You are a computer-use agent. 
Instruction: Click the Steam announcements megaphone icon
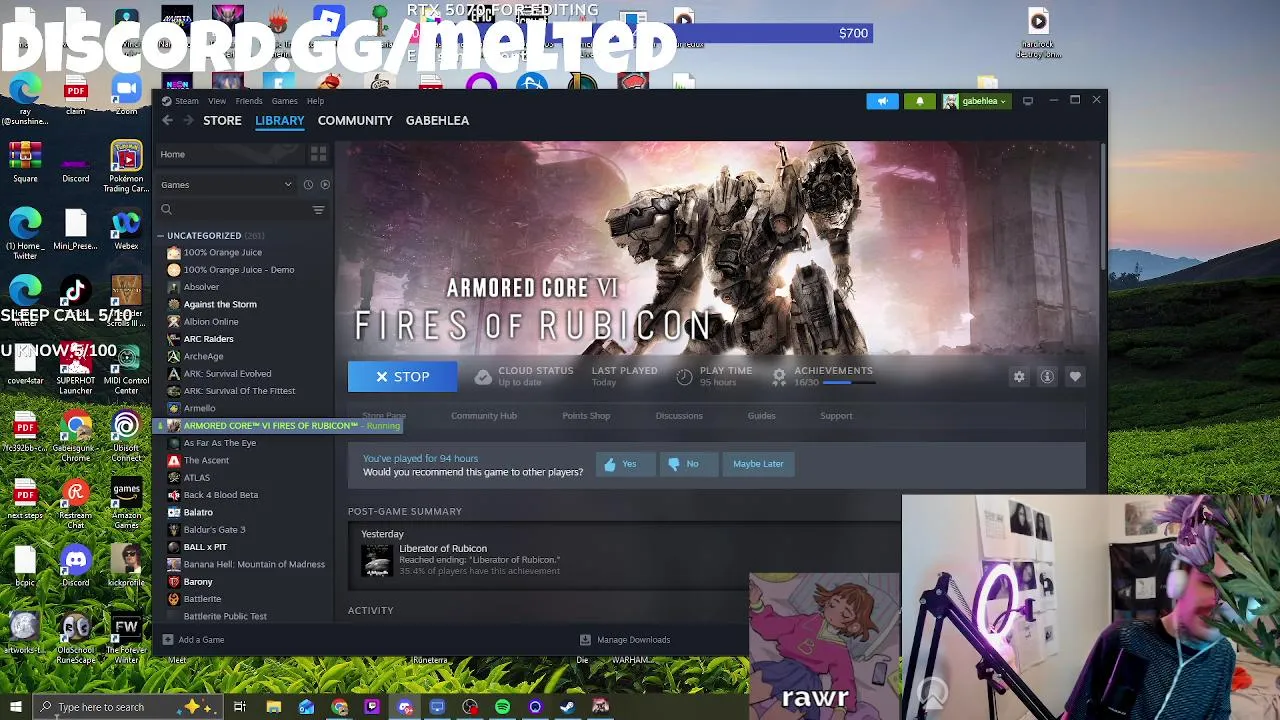(x=882, y=101)
